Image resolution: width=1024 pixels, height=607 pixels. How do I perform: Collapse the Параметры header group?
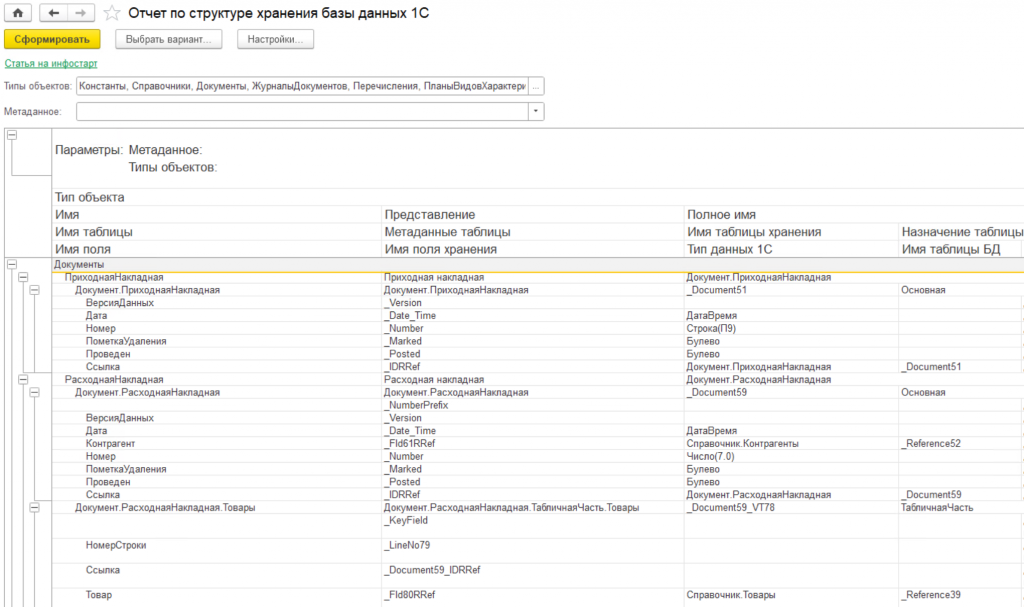(12, 135)
